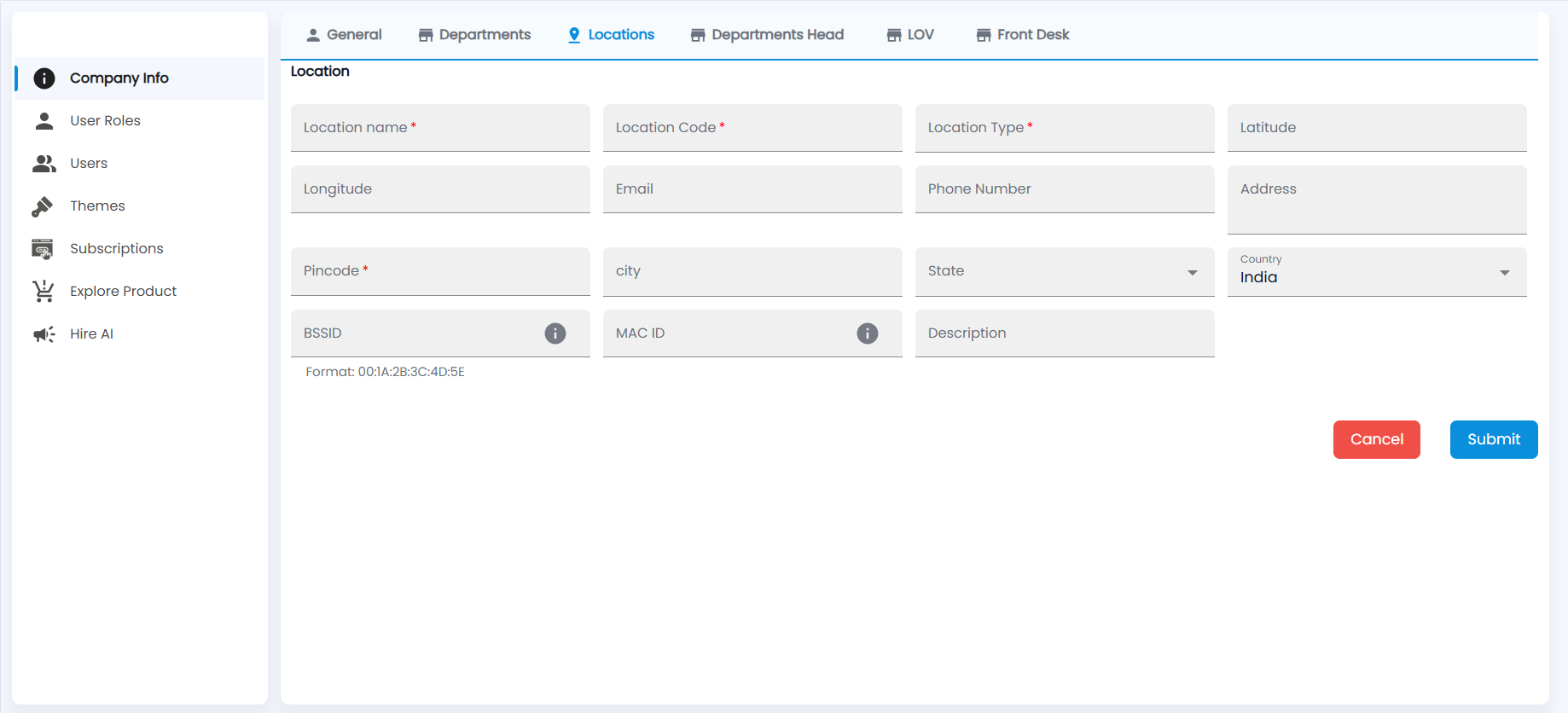Screen dimensions: 1568x713
Task: Click the Subscriptions icon in sidebar
Action: point(43,248)
